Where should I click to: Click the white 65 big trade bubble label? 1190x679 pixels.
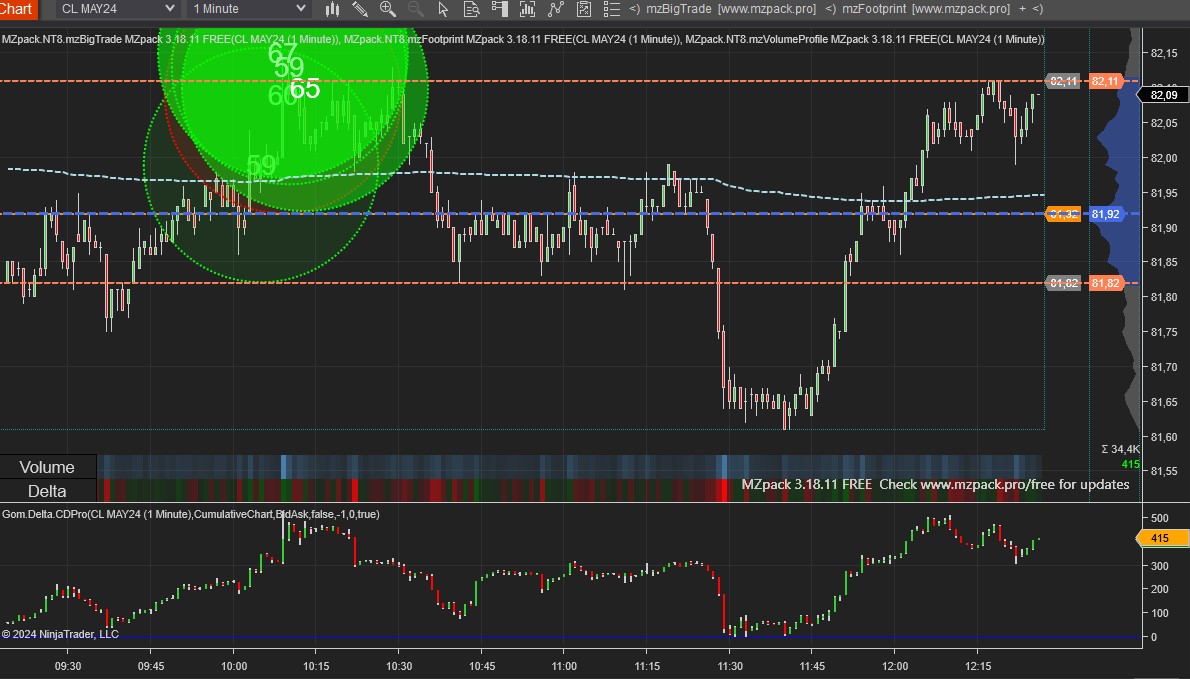(305, 89)
